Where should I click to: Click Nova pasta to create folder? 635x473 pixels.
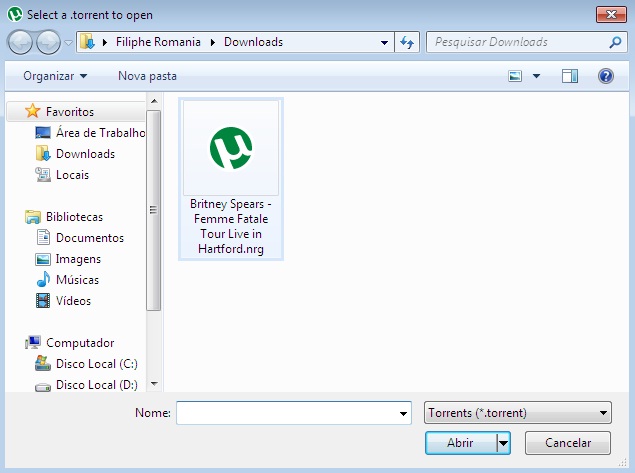pyautogui.click(x=147, y=76)
